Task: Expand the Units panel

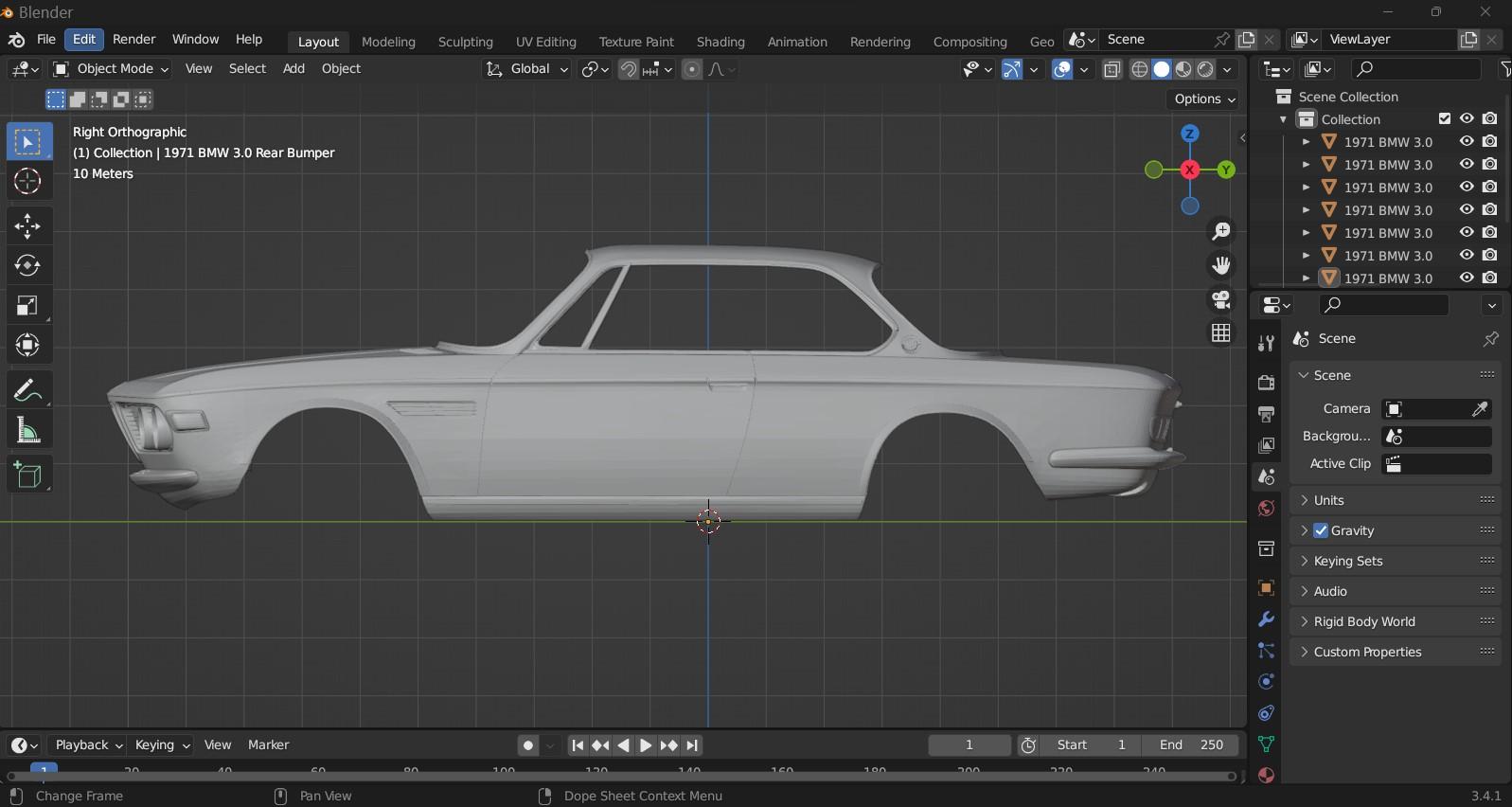Action: [x=1396, y=500]
